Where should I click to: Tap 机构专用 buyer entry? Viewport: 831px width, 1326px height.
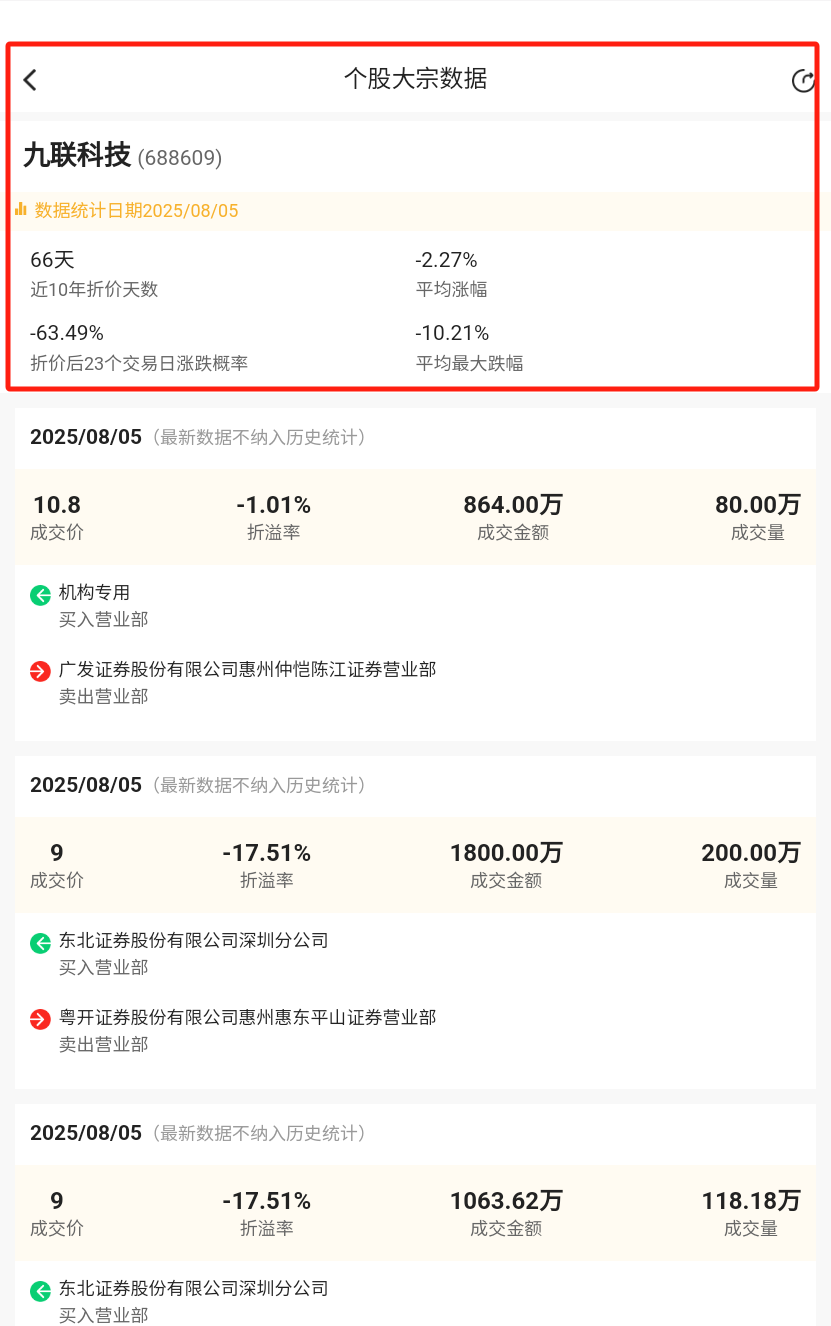(x=94, y=593)
